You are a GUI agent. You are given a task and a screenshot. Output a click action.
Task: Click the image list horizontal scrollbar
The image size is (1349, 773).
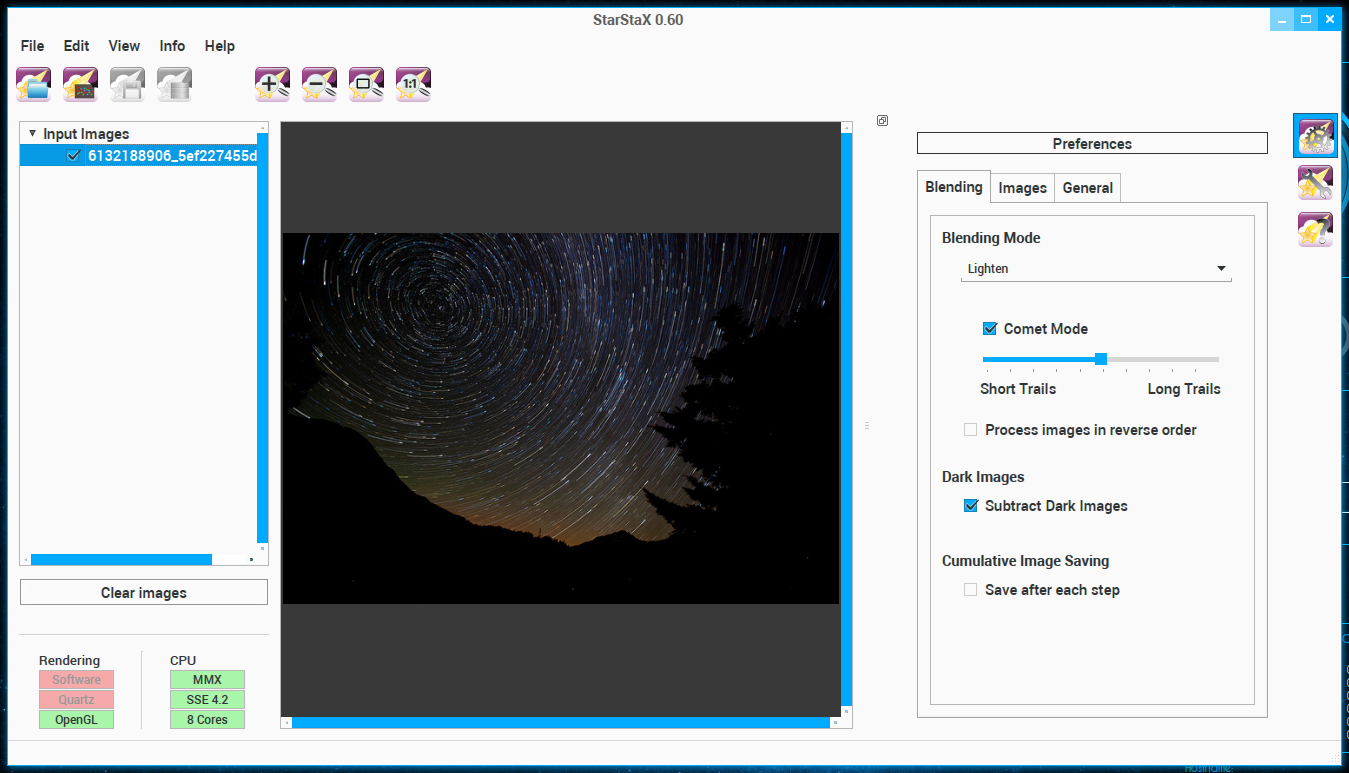point(121,560)
